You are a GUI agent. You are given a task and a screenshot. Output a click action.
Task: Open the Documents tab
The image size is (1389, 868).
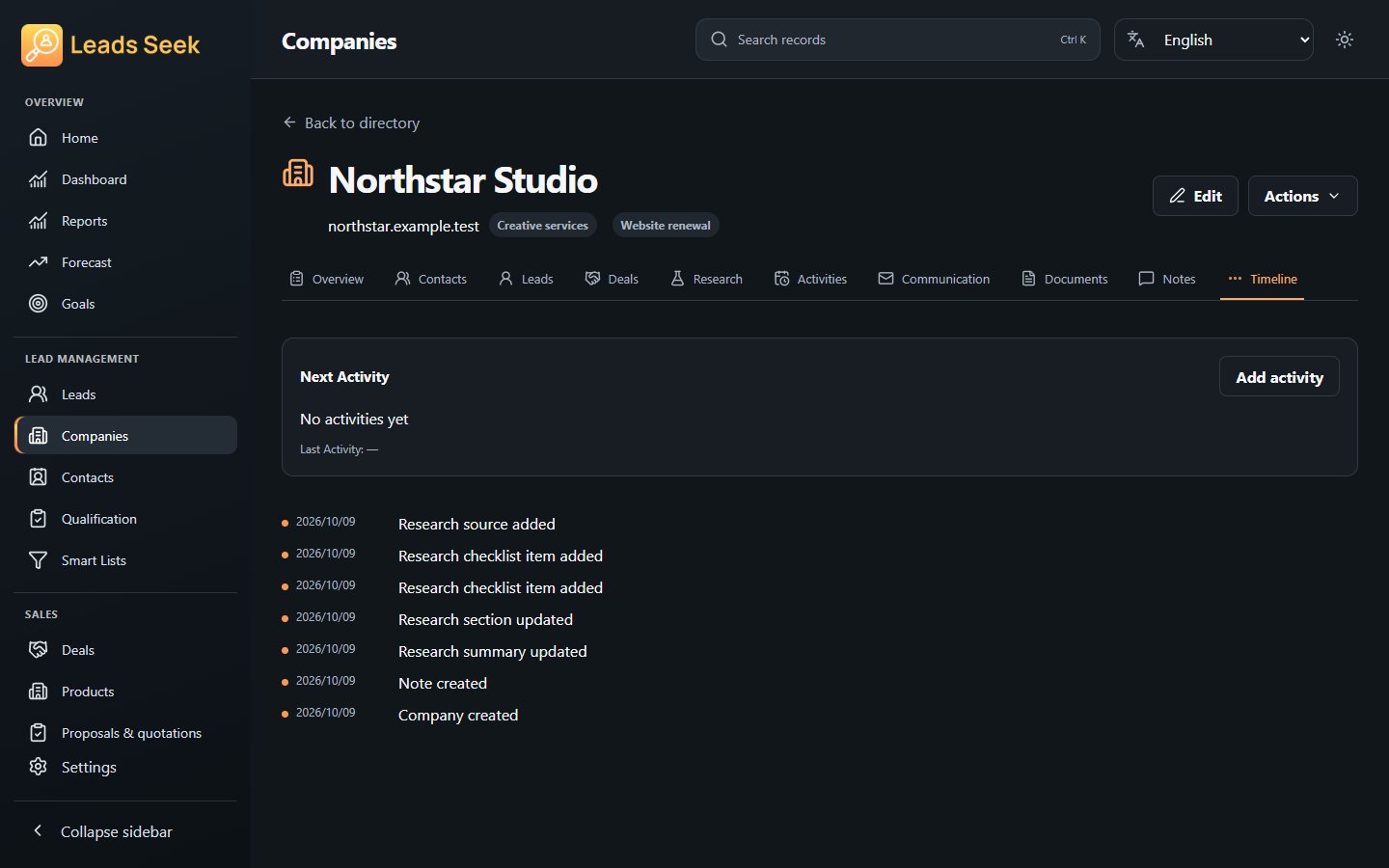(x=1064, y=279)
